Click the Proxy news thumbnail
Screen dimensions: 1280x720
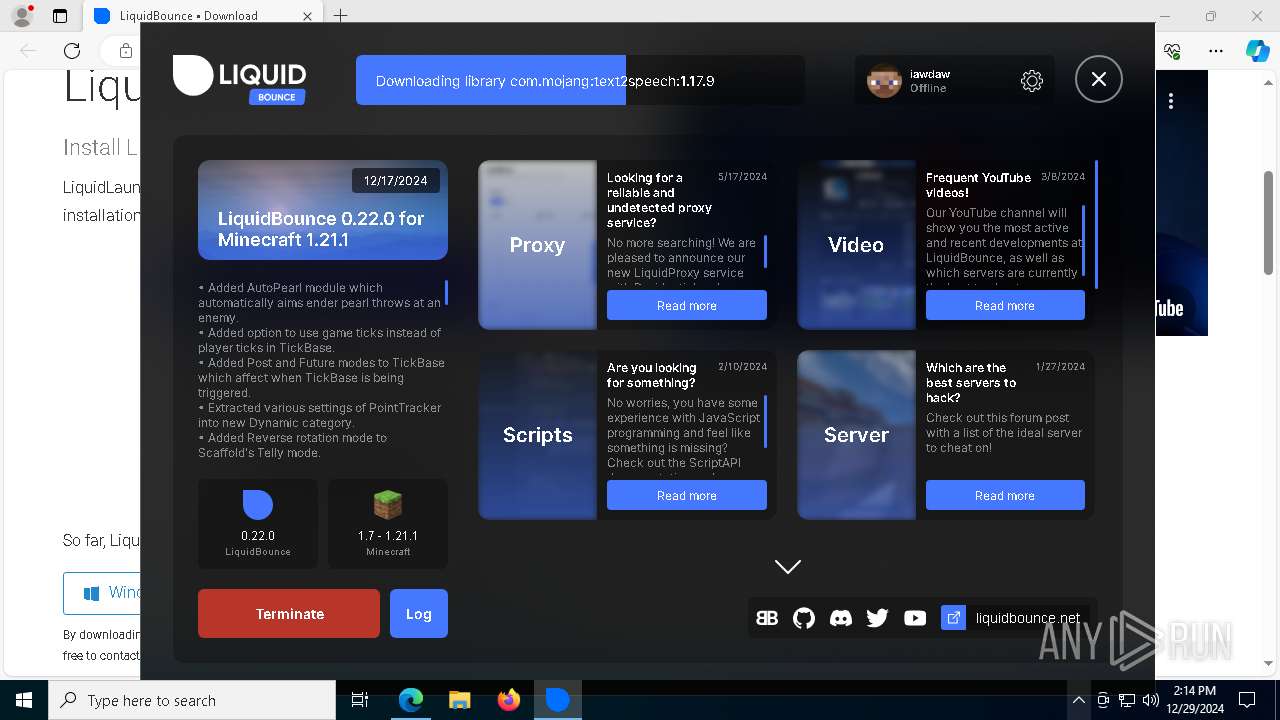(537, 244)
